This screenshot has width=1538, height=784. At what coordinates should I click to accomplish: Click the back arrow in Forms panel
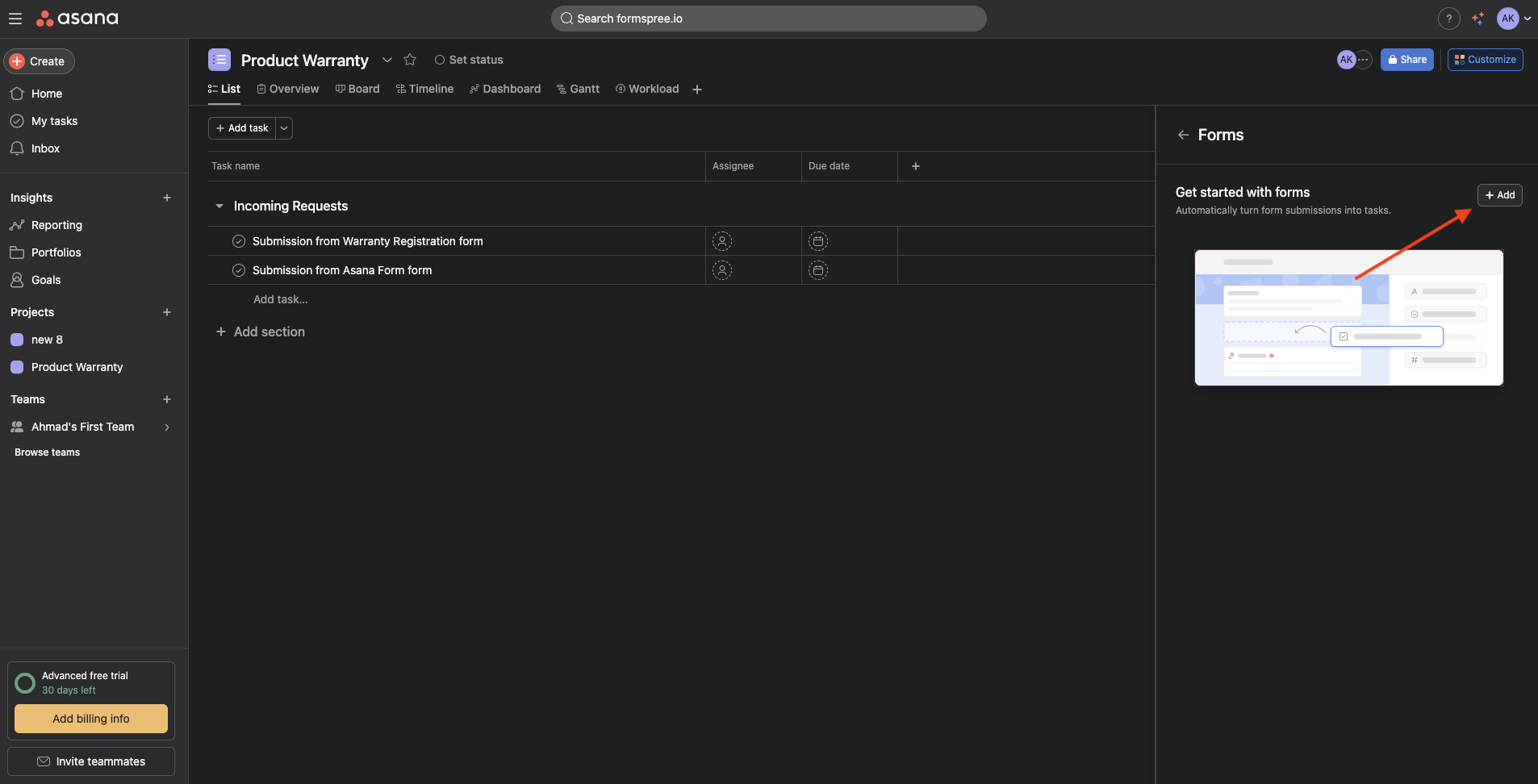click(1183, 136)
